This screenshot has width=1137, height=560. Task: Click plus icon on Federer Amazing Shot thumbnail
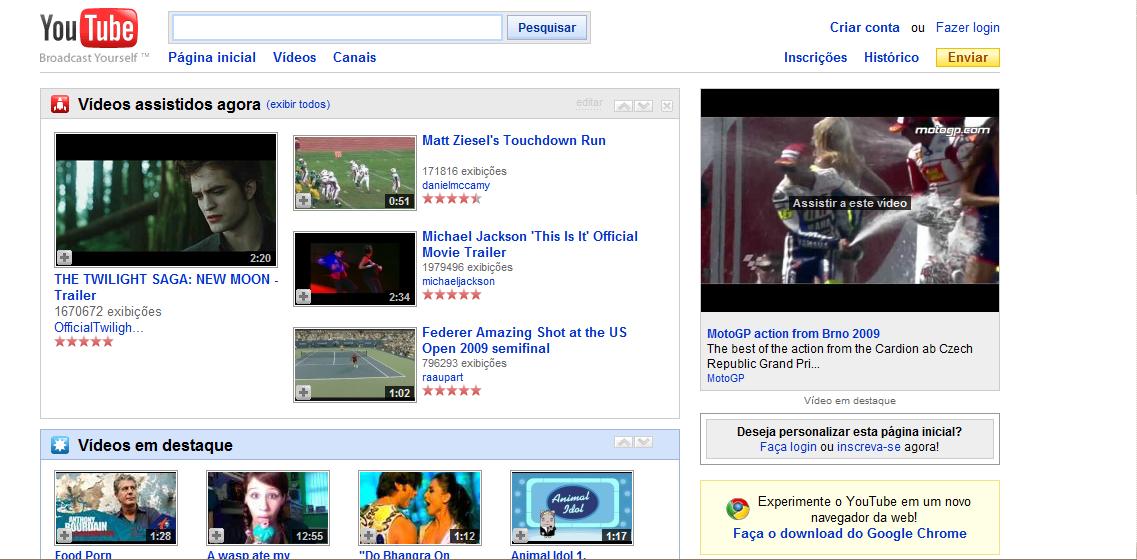click(303, 392)
